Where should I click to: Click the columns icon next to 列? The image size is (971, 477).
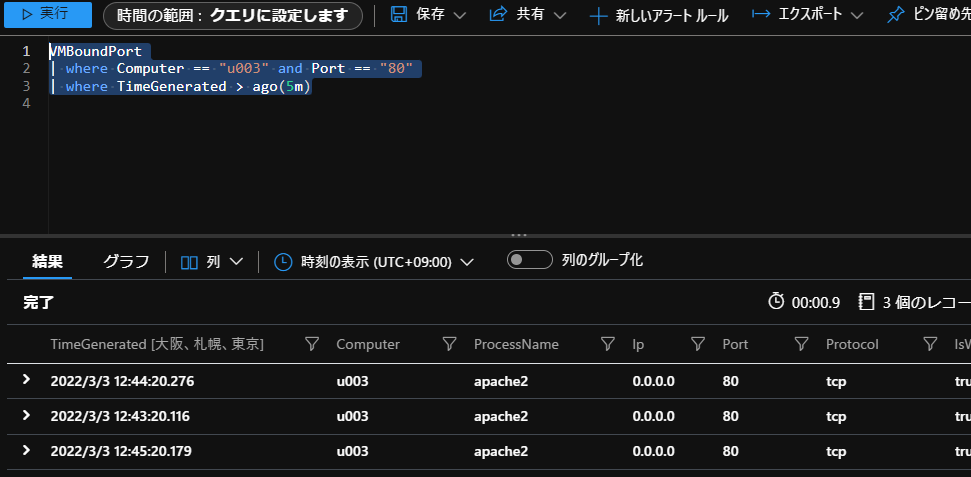point(189,262)
